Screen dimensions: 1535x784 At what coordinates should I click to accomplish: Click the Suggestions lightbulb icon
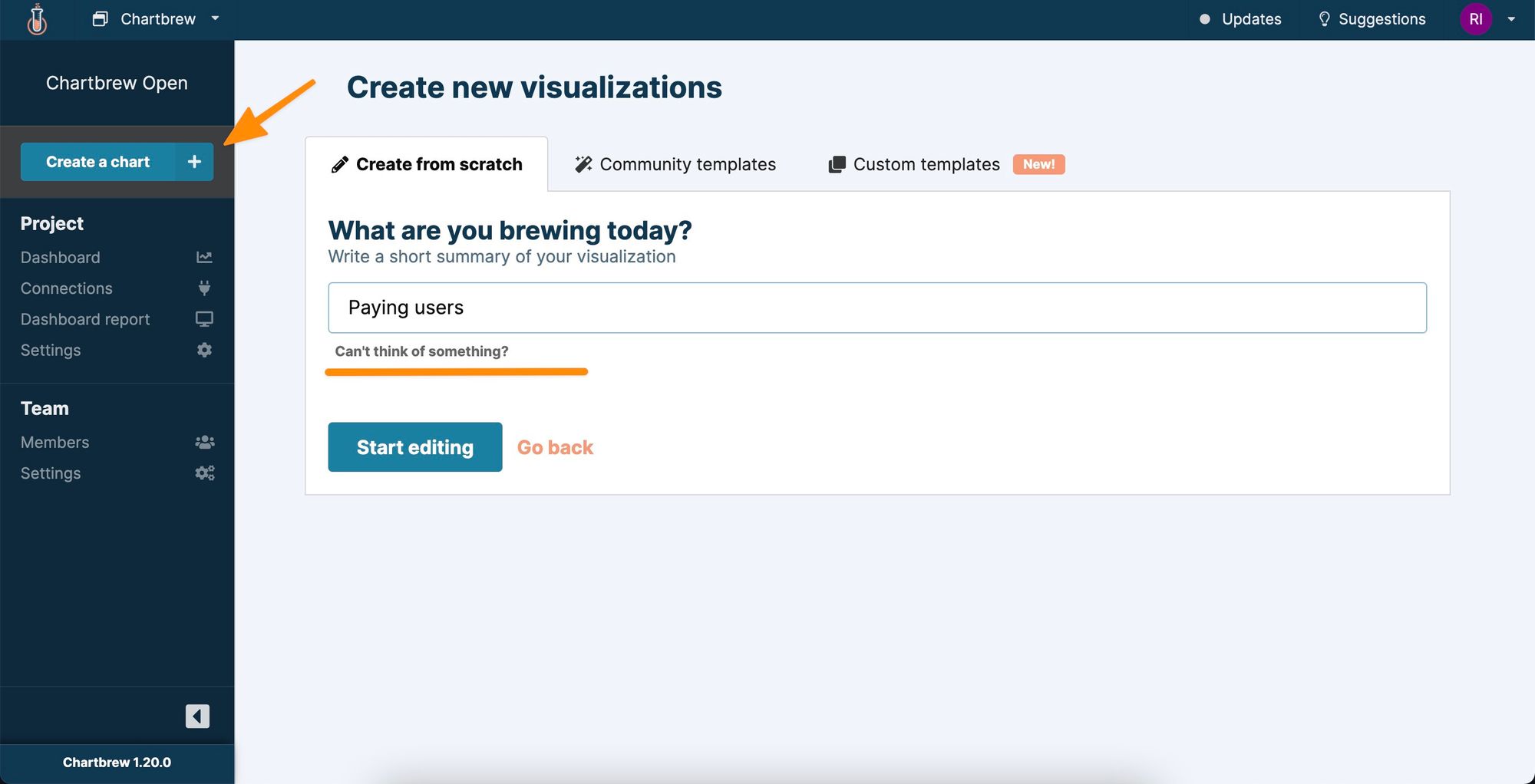[x=1325, y=18]
